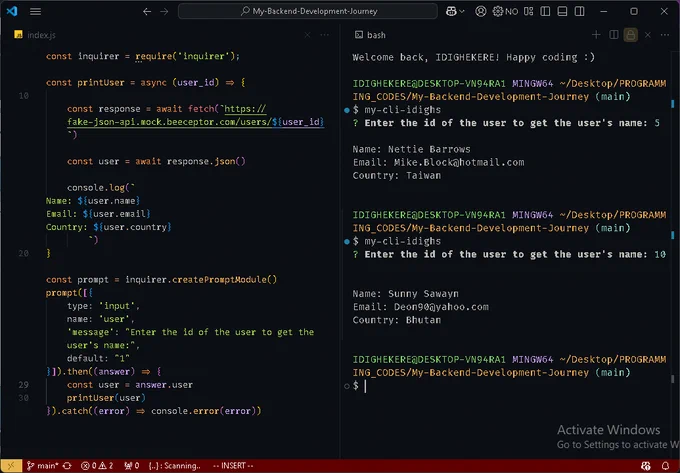The image size is (680, 473).
Task: Click 'Email: Mike.Block@hotmail.com' in terminal
Action: coord(438,163)
